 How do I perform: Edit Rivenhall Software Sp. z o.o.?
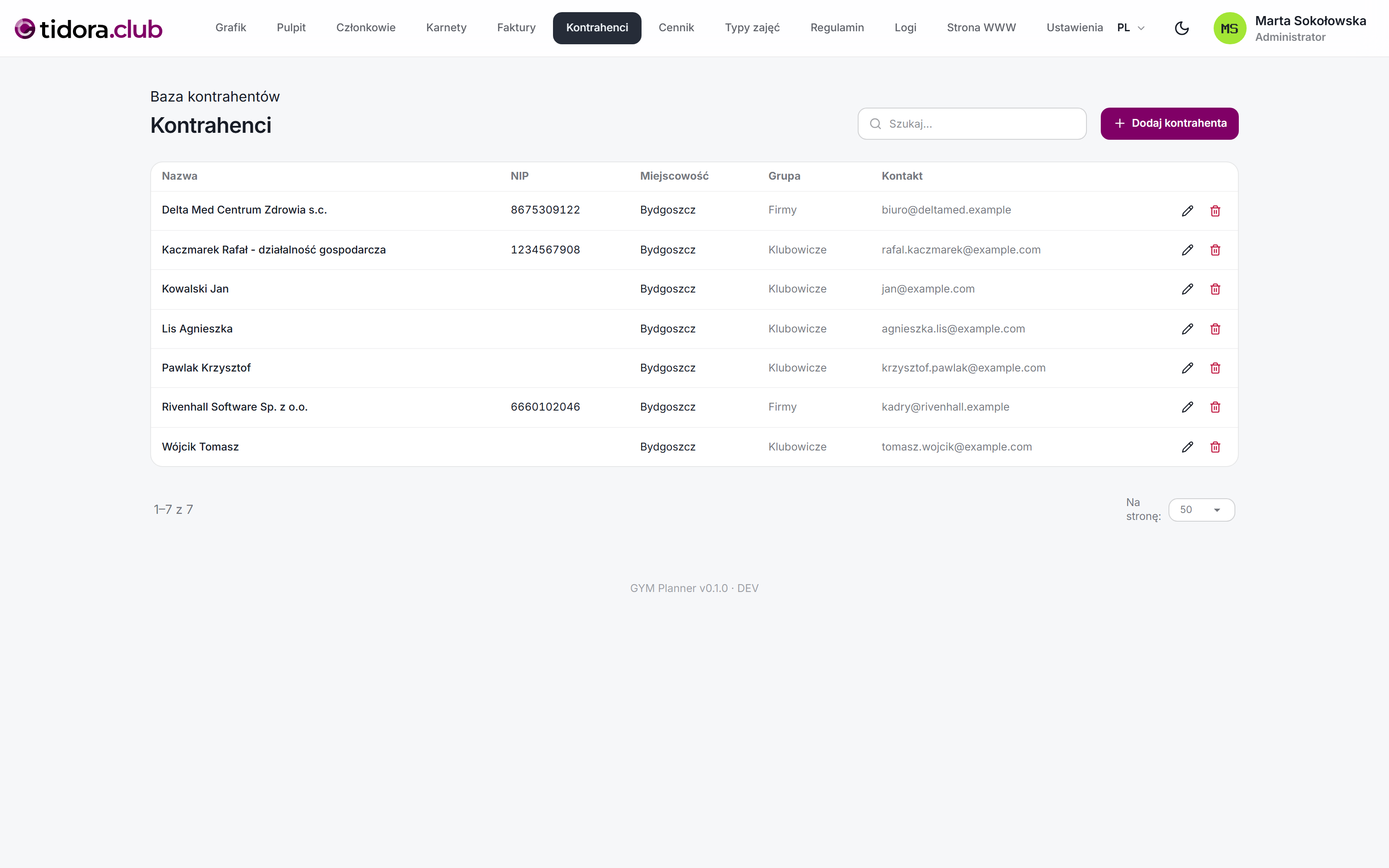(x=1188, y=407)
